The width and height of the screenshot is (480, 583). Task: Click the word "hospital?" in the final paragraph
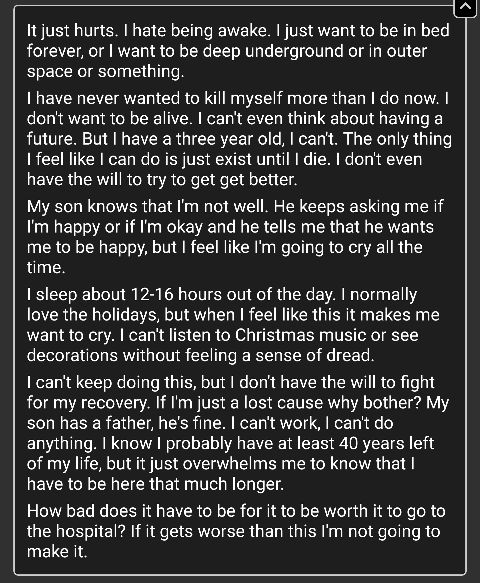coord(91,531)
